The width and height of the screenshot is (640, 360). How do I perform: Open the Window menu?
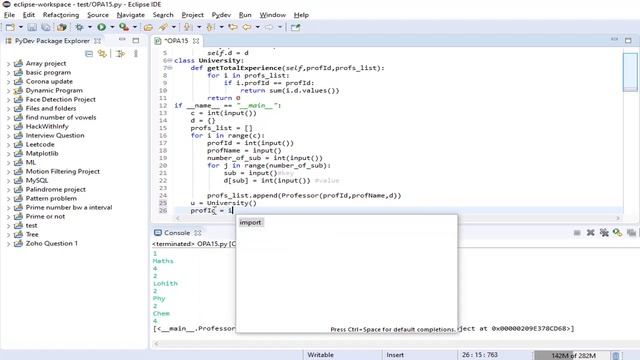(273, 15)
